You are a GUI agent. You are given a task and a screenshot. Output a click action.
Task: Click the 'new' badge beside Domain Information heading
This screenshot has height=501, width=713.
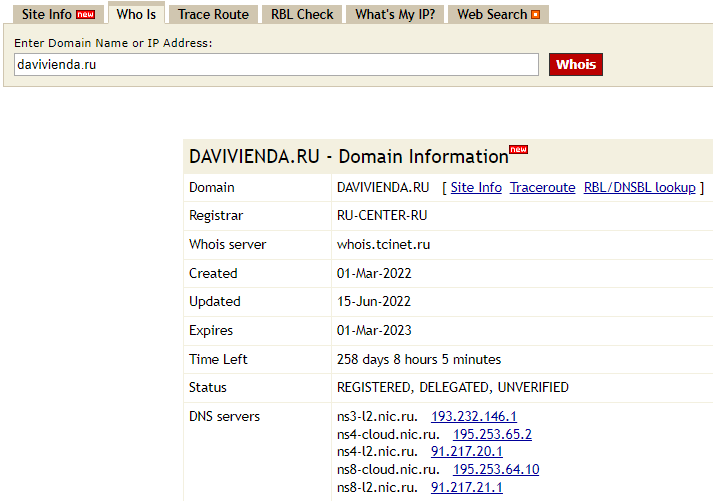coord(518,149)
